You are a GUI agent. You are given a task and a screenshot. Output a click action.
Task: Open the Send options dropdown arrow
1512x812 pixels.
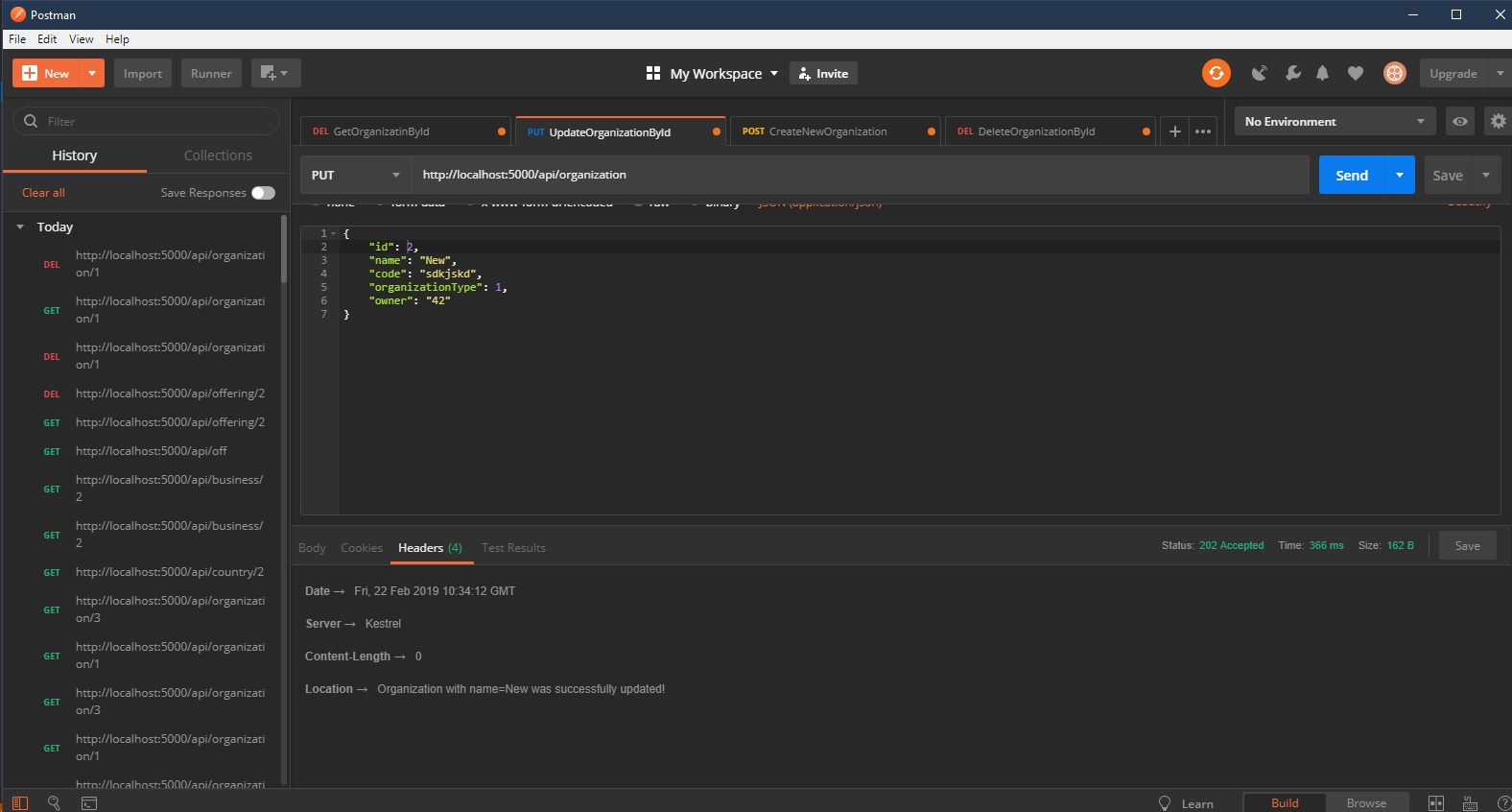click(x=1400, y=175)
